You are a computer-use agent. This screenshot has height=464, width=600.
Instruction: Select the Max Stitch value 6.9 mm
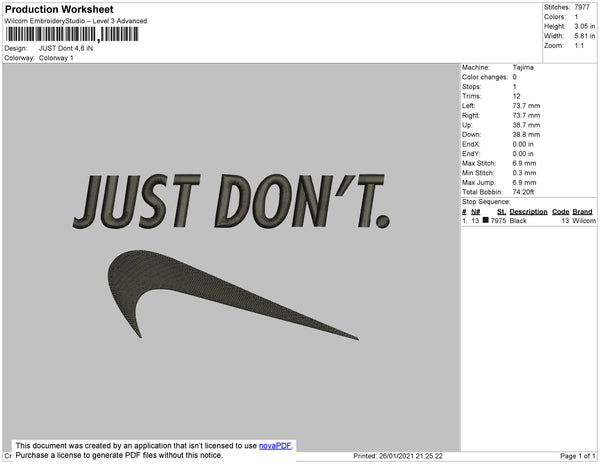525,163
